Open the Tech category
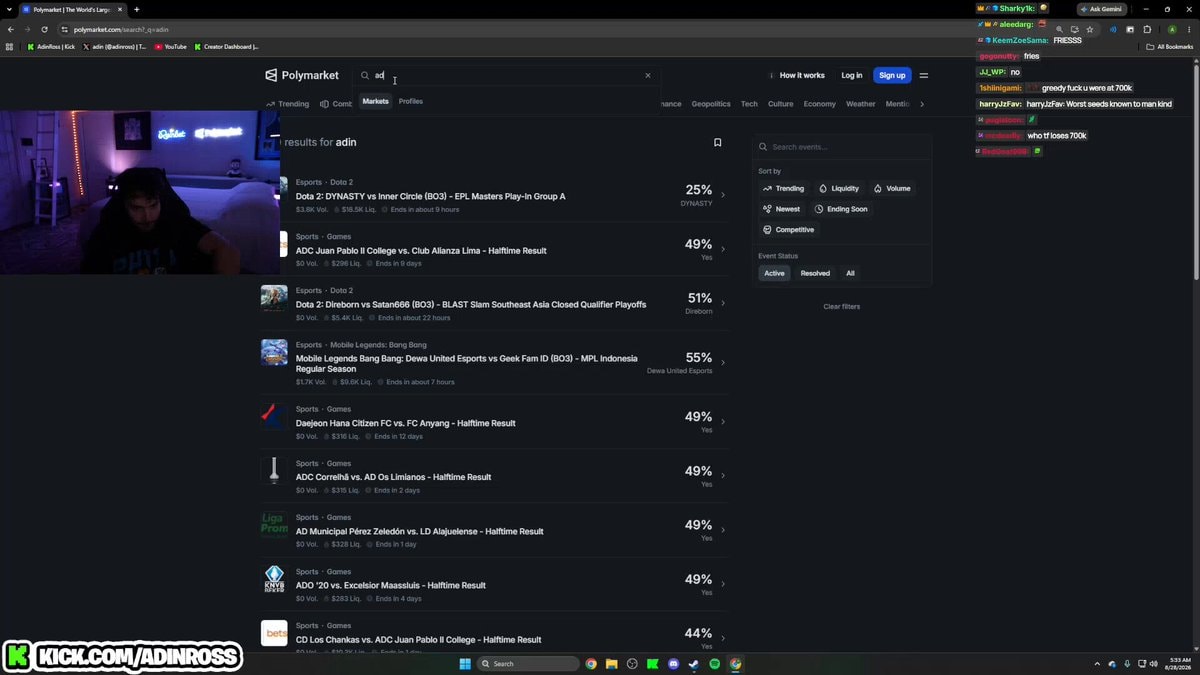 749,104
